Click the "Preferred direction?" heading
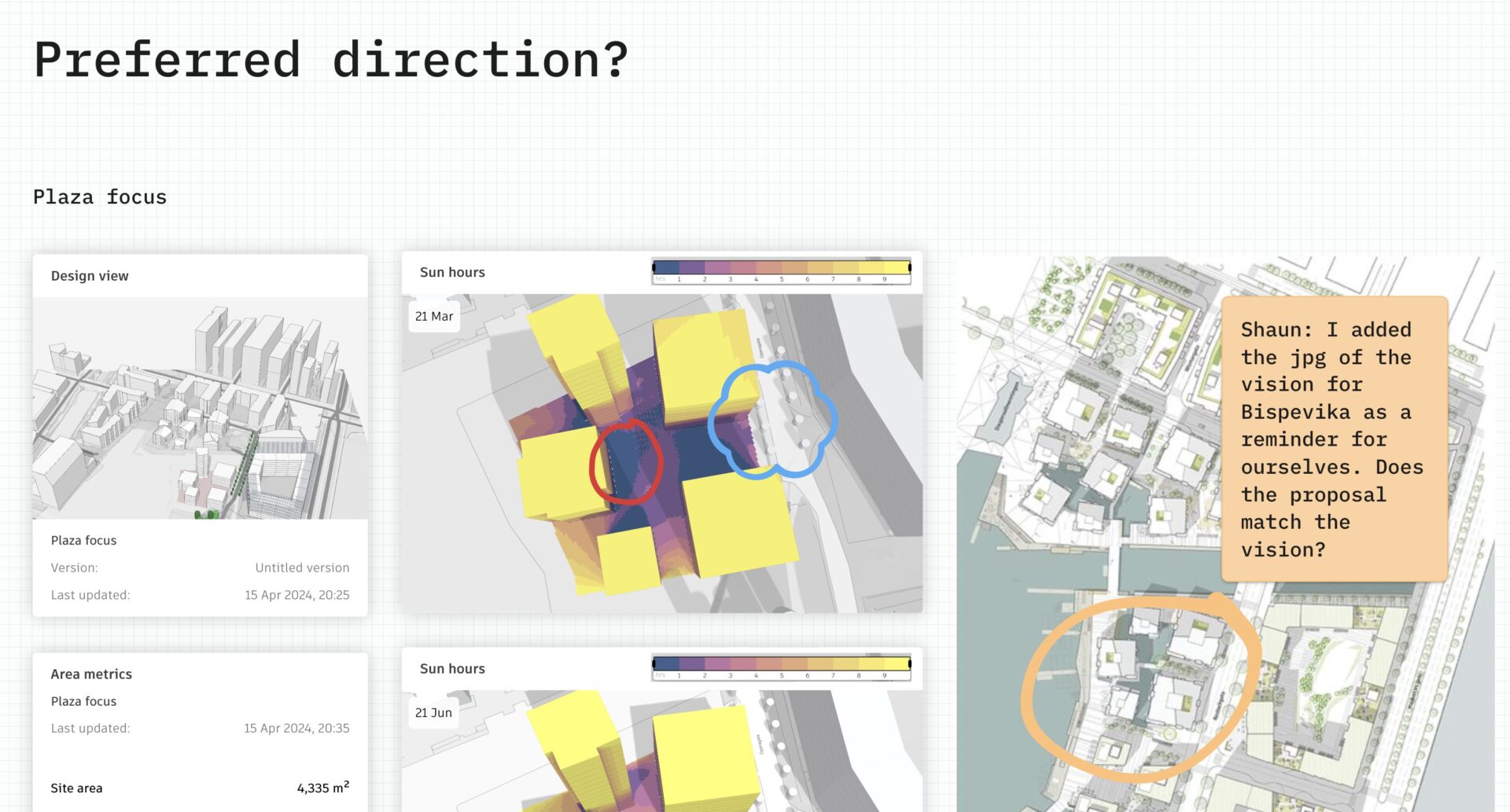Screen dimensions: 1510x812 click(x=330, y=59)
